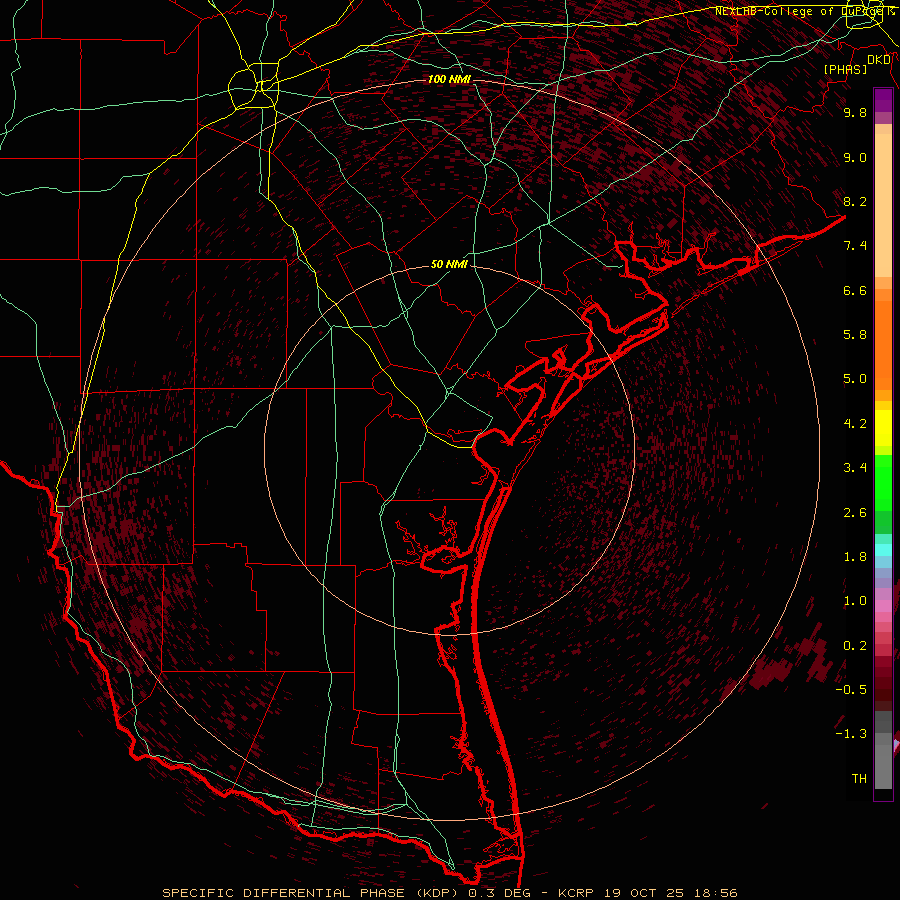This screenshot has width=900, height=900.
Task: Click the 9.0 legend scale label
Action: (x=855, y=157)
